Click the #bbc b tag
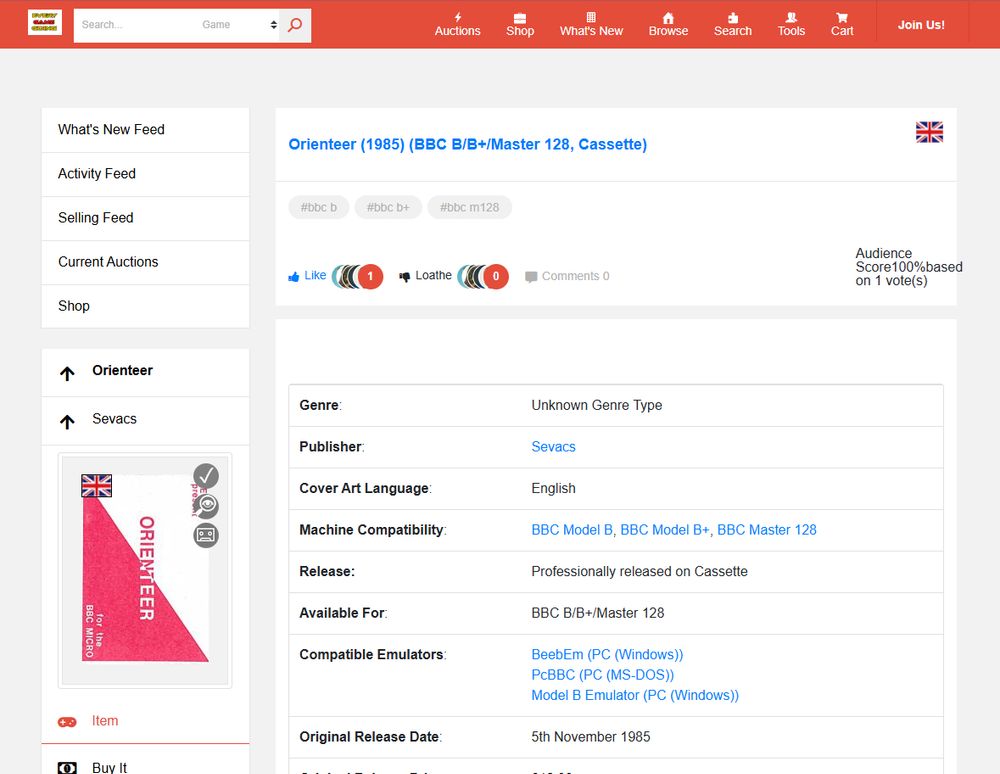The image size is (1000, 774). click(319, 207)
